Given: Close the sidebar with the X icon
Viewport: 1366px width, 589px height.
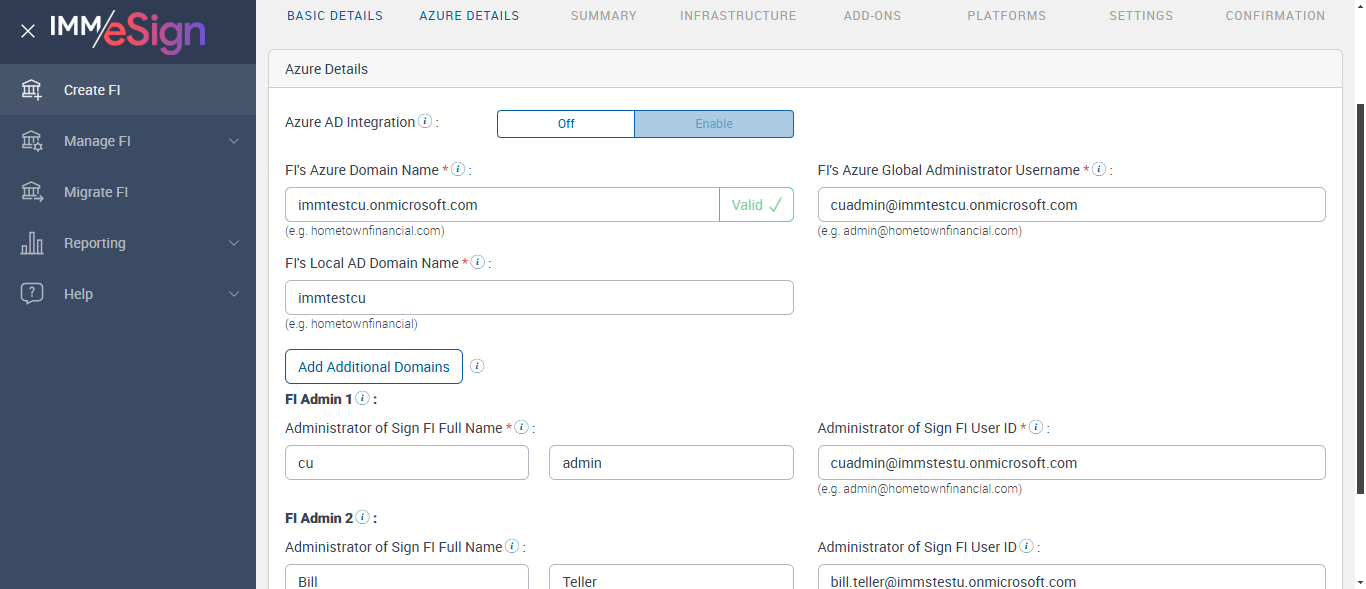Looking at the screenshot, I should click(28, 31).
